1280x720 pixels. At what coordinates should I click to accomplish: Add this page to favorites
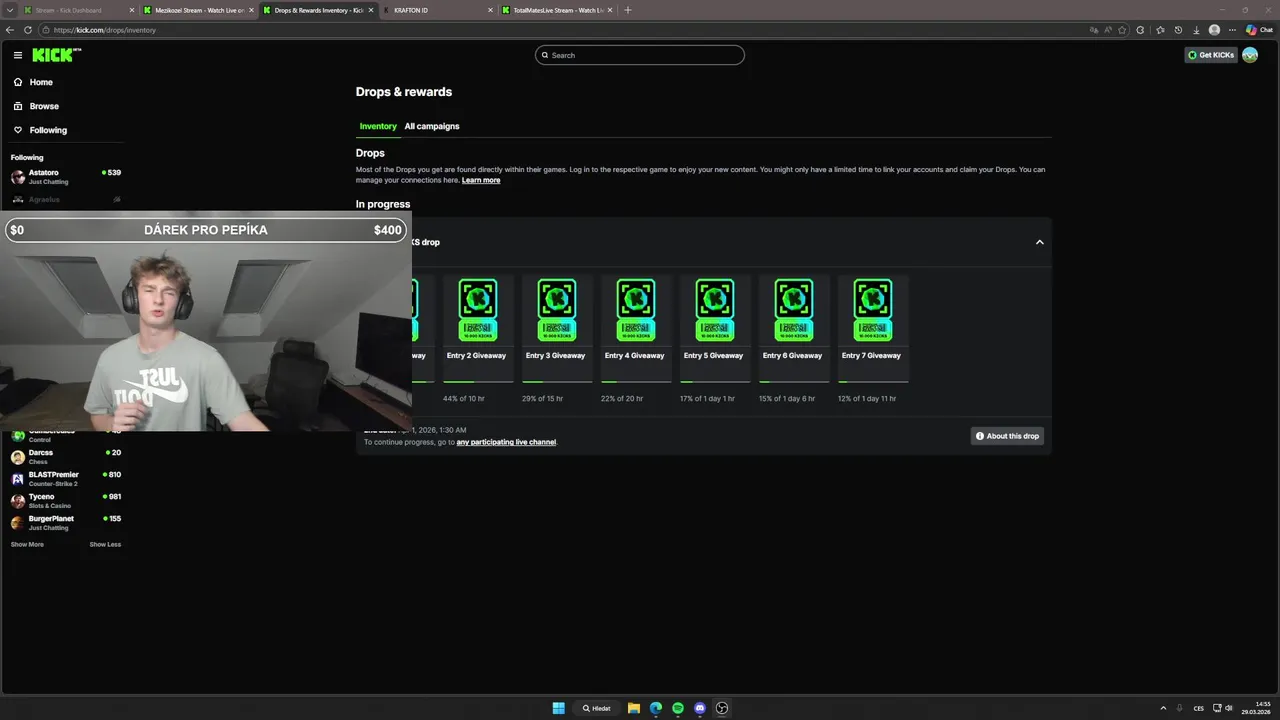click(1122, 30)
